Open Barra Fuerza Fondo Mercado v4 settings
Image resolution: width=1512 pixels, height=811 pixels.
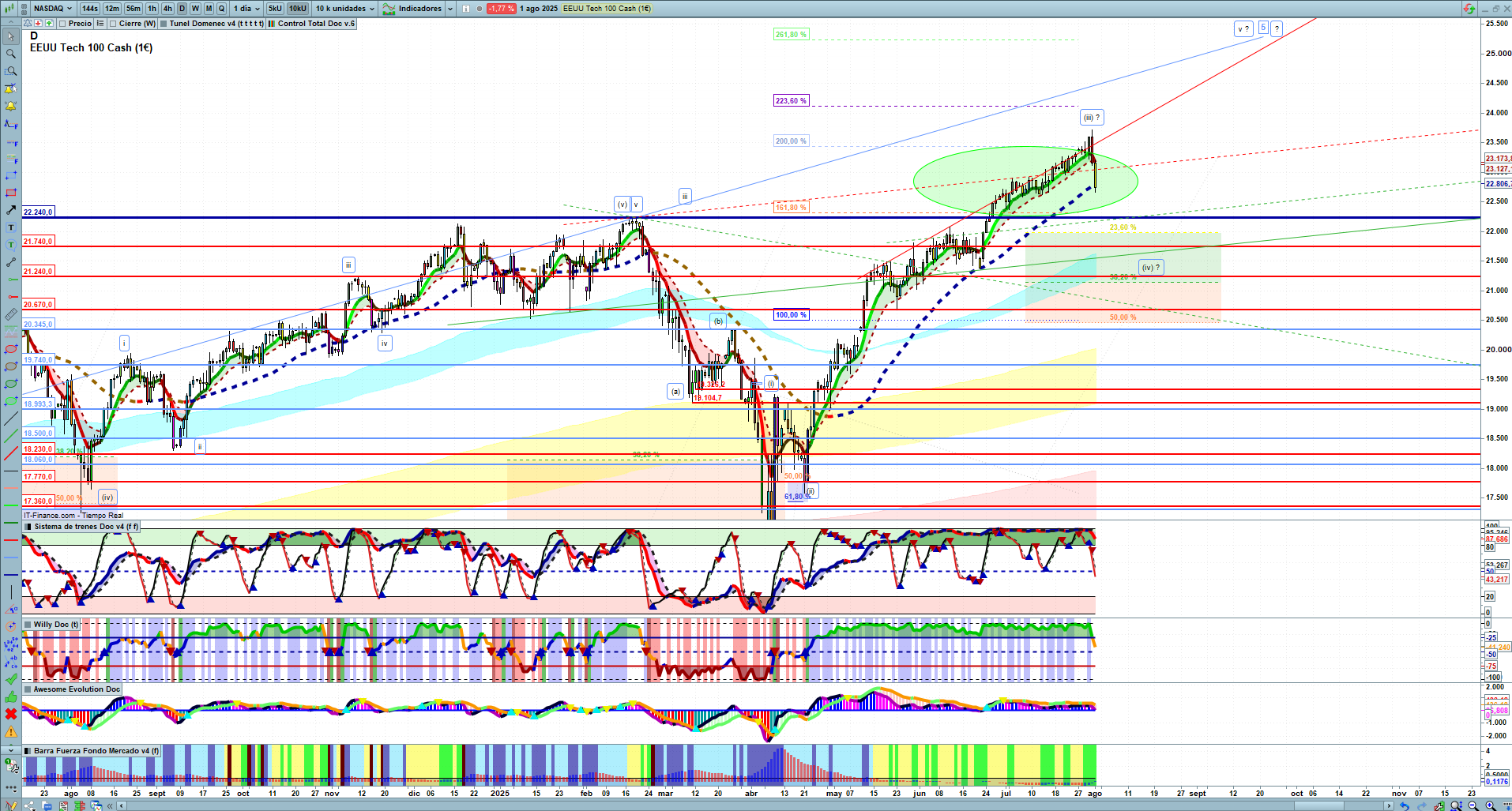tap(92, 751)
